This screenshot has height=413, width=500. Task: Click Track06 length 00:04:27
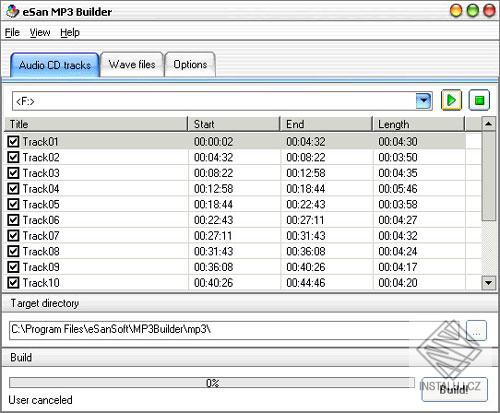[398, 220]
